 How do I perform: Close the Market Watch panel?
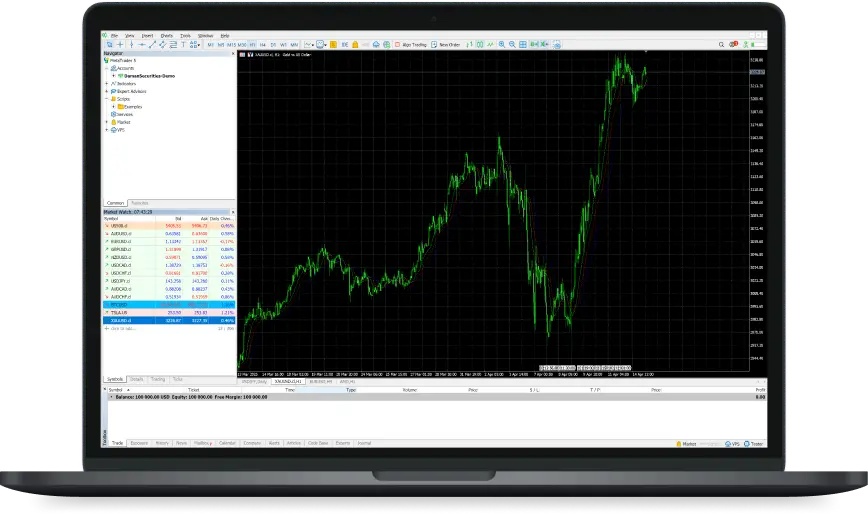click(233, 211)
